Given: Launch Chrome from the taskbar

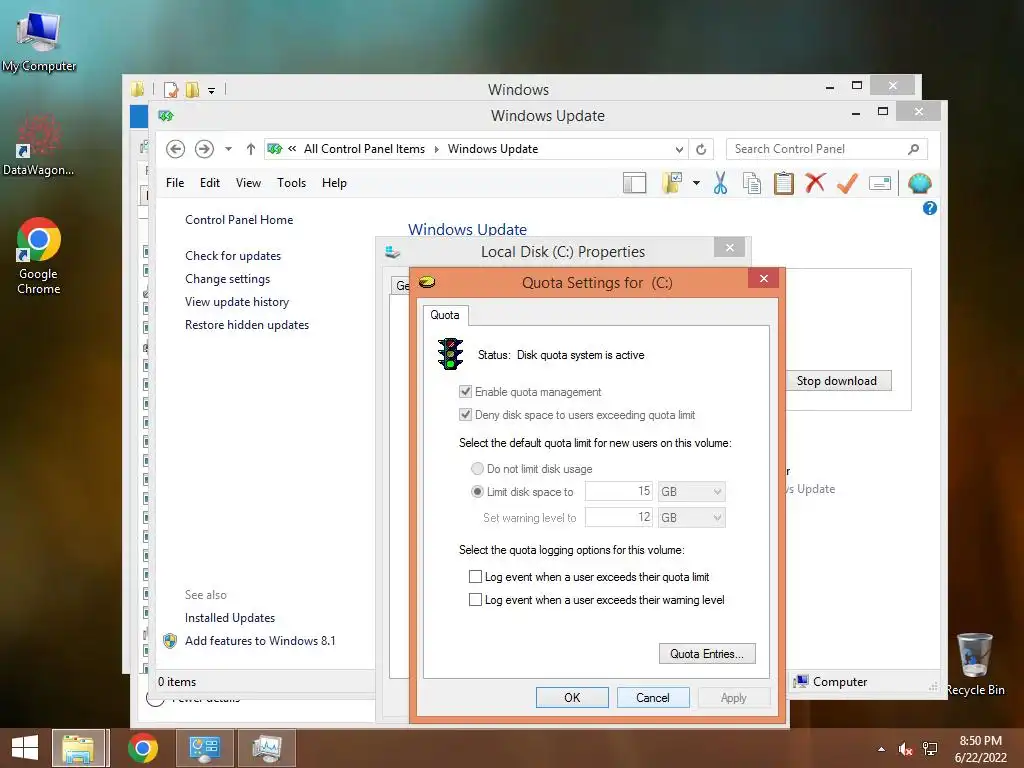Looking at the screenshot, I should pyautogui.click(x=143, y=748).
